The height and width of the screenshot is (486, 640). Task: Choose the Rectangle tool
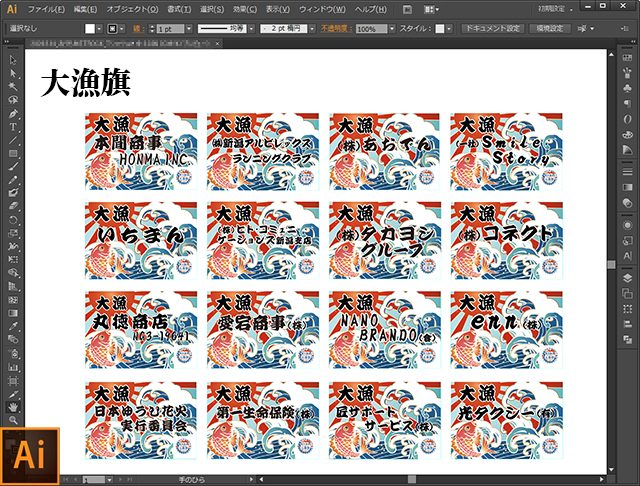13,153
